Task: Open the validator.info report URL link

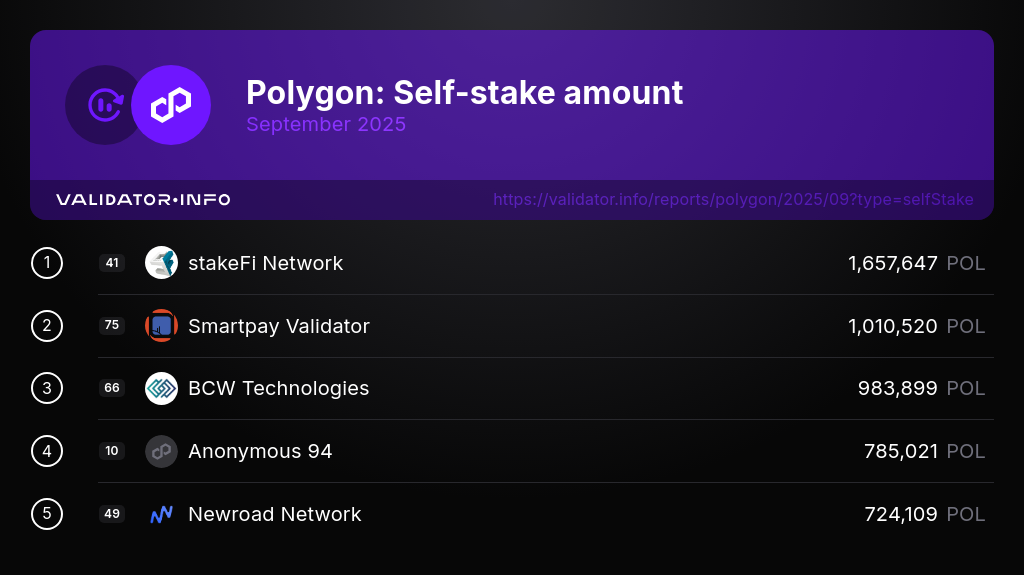Action: pyautogui.click(x=733, y=200)
